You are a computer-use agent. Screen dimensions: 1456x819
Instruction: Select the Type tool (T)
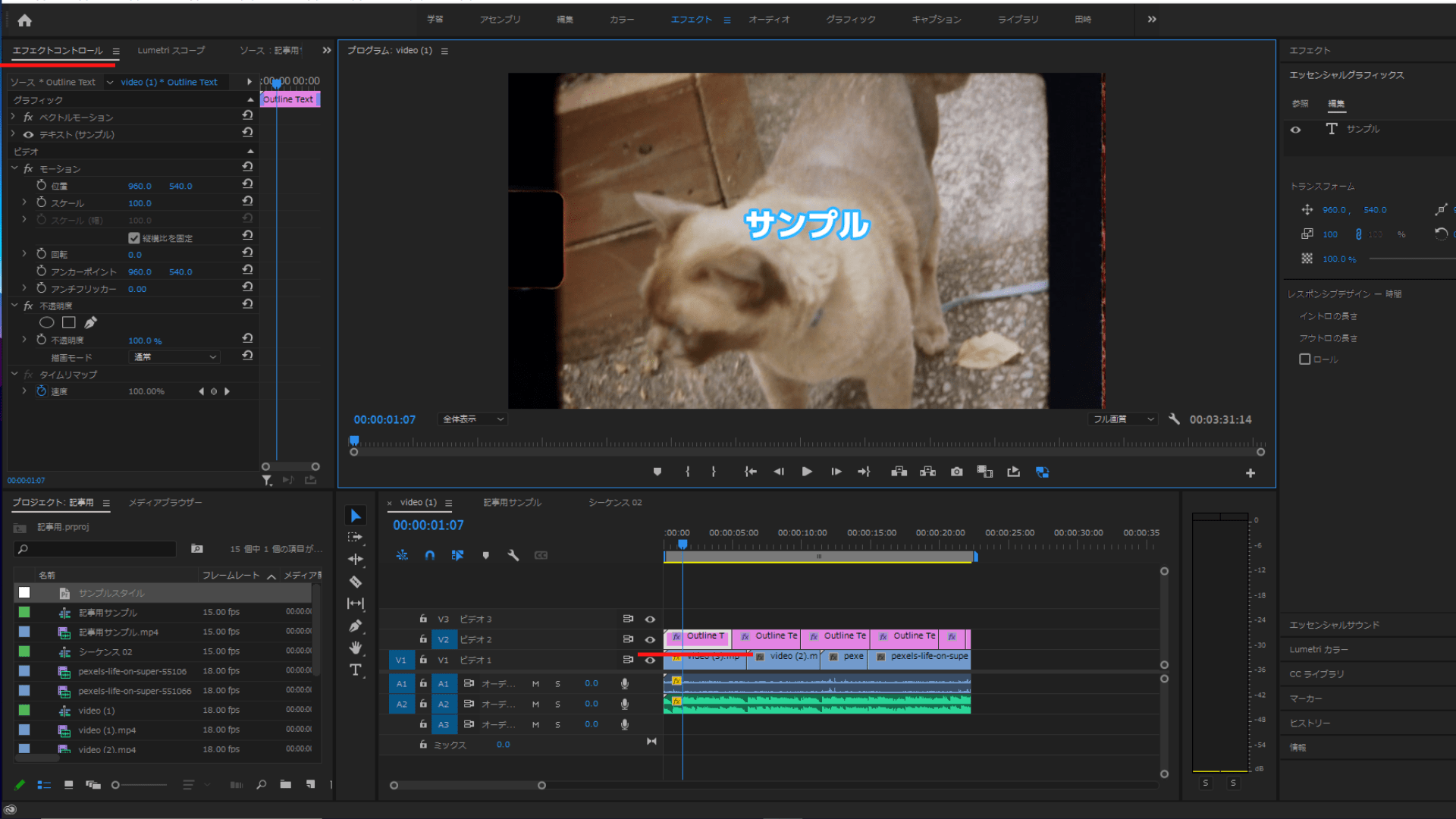click(x=355, y=670)
